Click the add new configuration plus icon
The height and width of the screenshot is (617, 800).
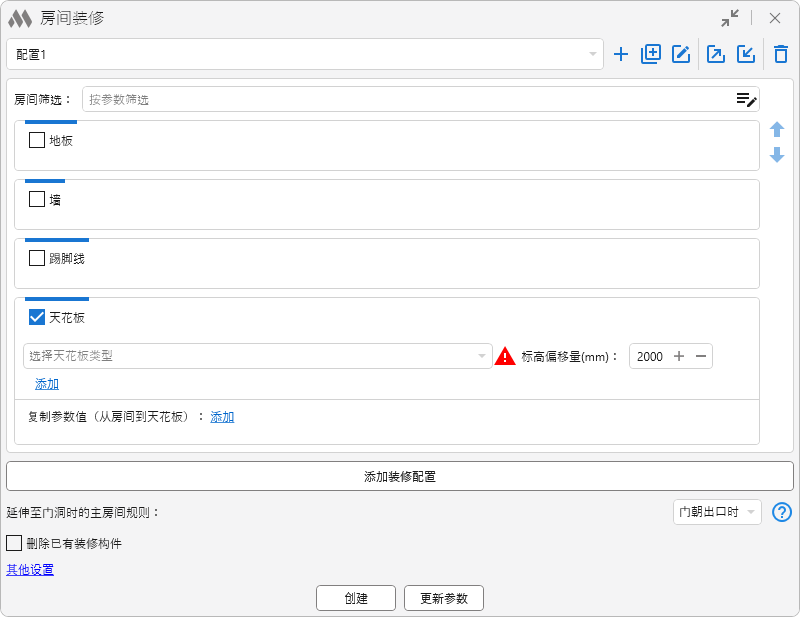point(621,55)
